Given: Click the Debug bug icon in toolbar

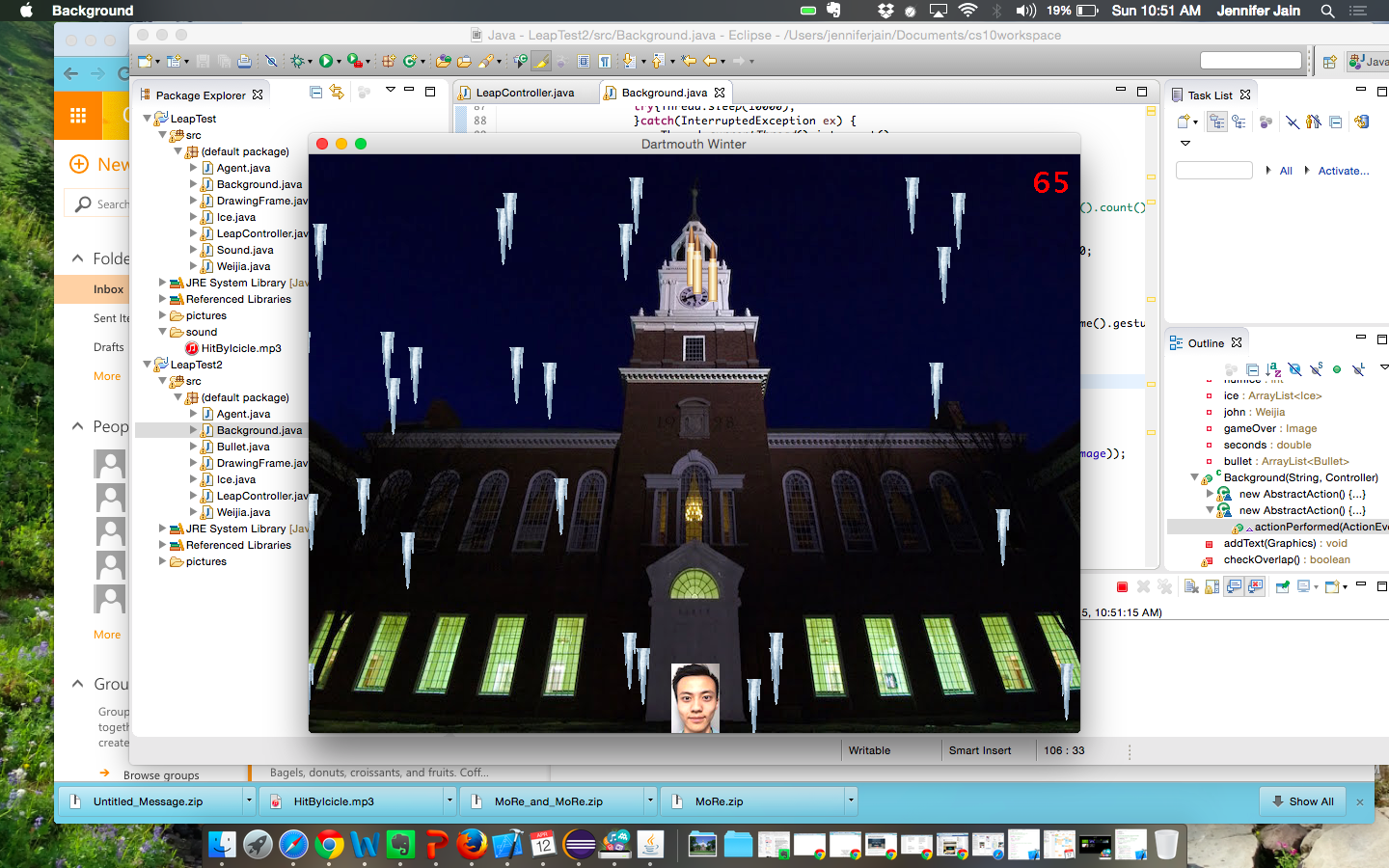Looking at the screenshot, I should (x=297, y=61).
